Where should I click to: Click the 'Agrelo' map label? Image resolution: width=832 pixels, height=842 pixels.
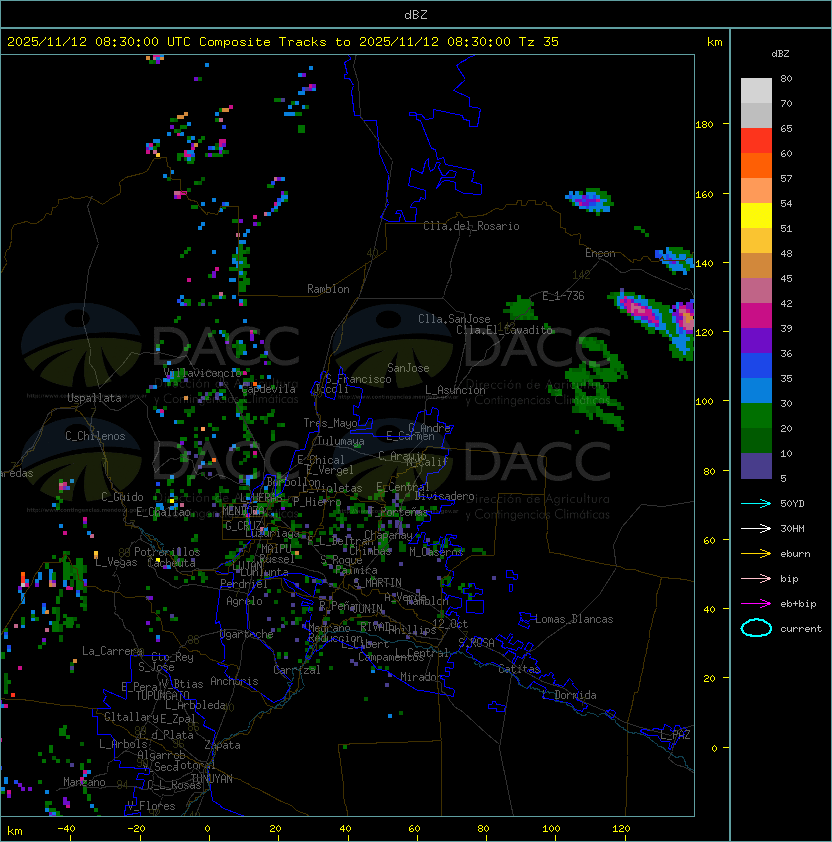[x=244, y=601]
